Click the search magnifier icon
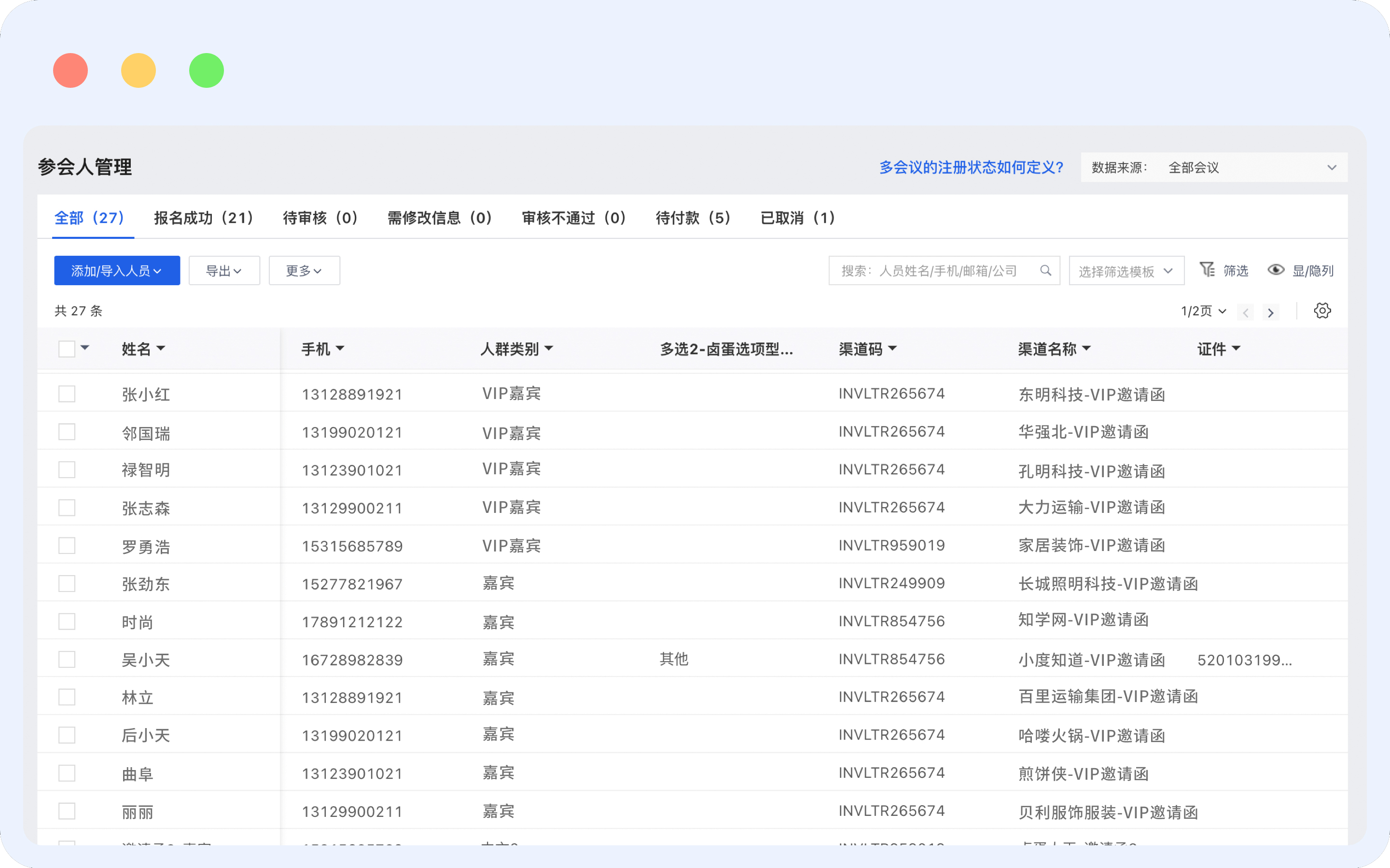This screenshot has height=868, width=1390. point(1045,270)
